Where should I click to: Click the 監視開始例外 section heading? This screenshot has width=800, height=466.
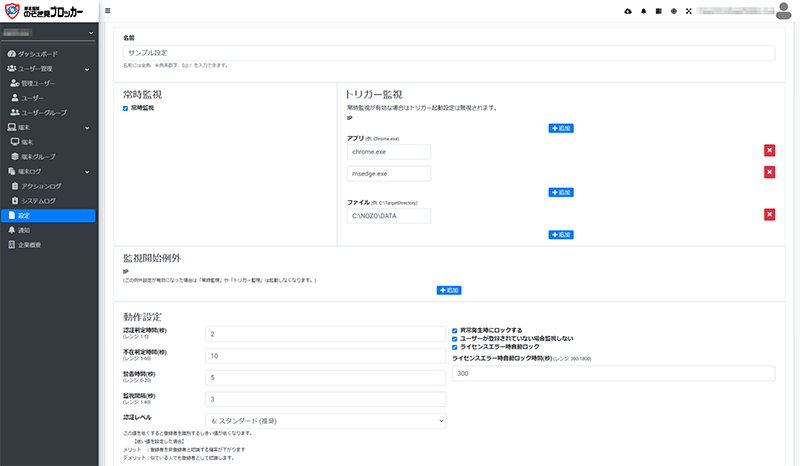click(x=152, y=258)
